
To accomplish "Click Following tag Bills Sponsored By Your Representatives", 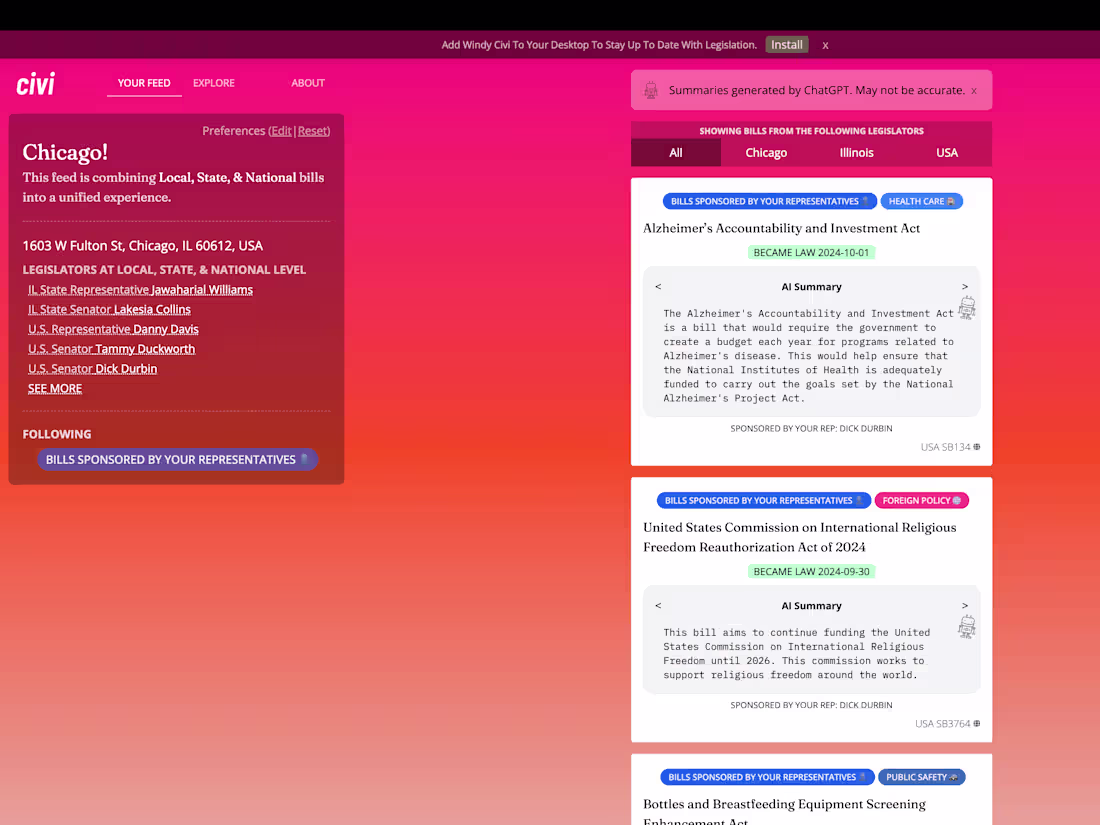I will click(177, 460).
